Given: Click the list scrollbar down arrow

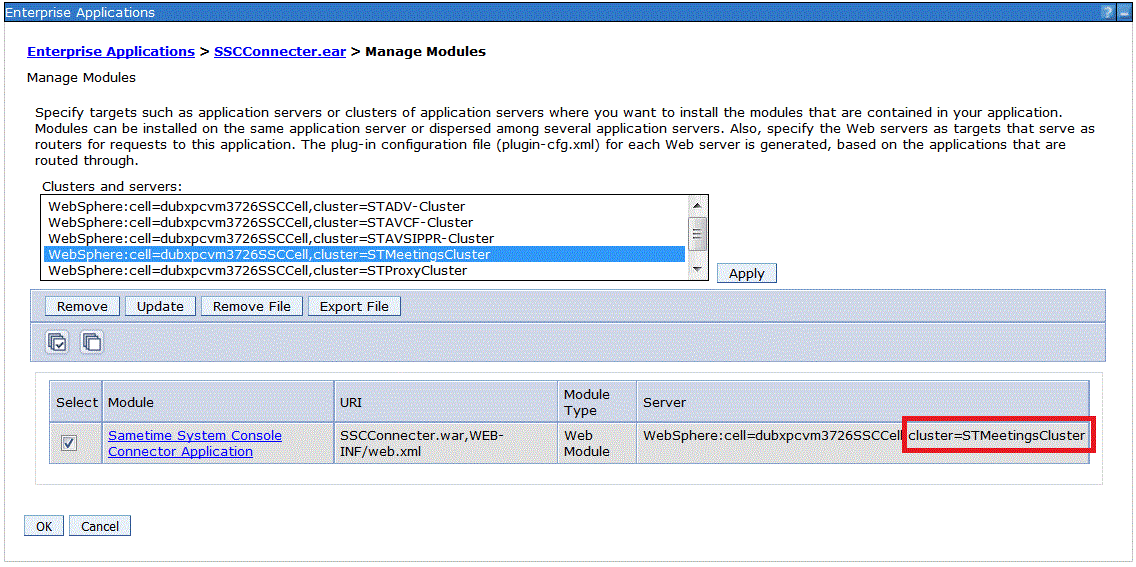Looking at the screenshot, I should pos(697,269).
